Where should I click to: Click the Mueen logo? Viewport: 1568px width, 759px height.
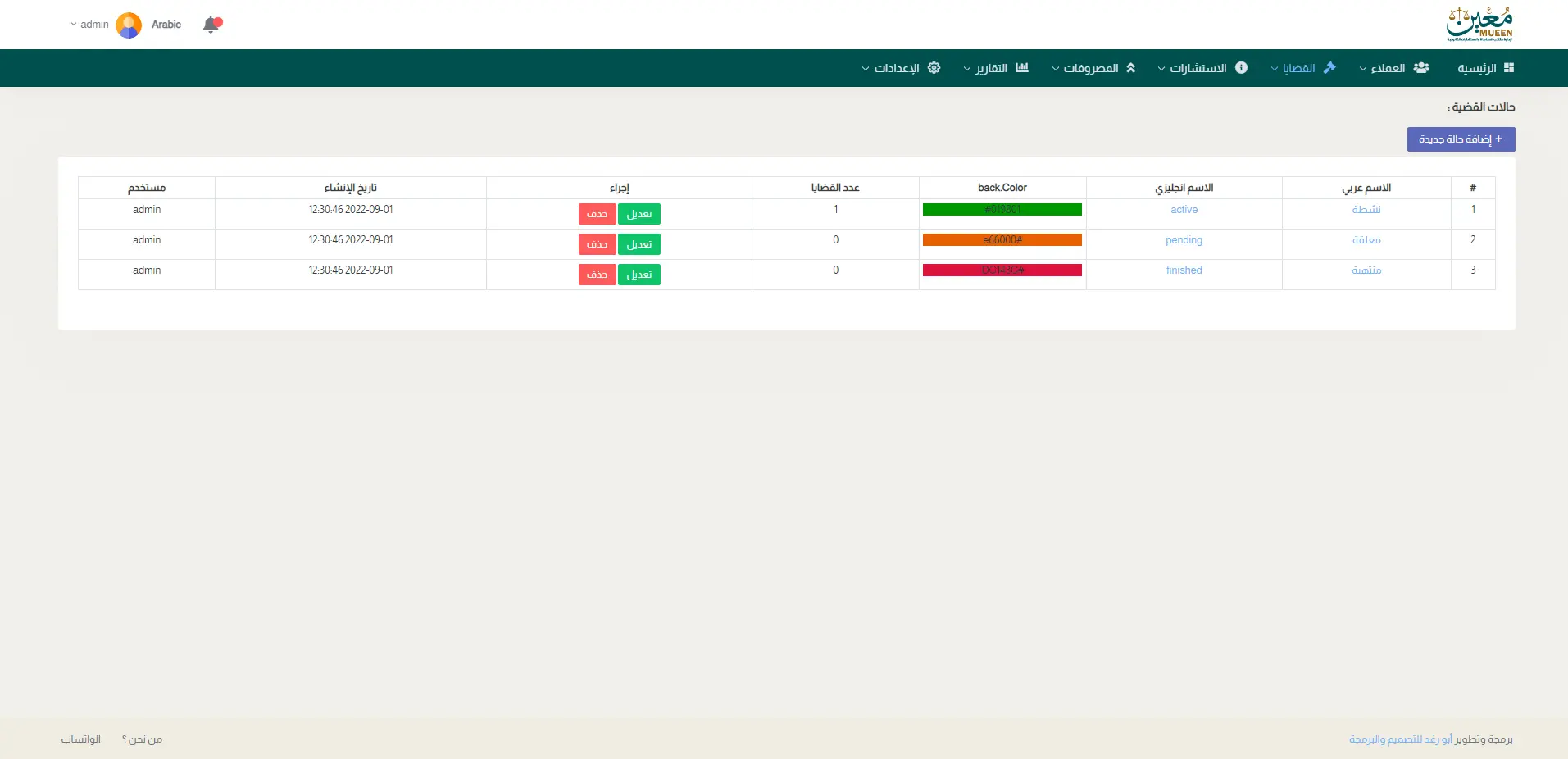point(1479,25)
